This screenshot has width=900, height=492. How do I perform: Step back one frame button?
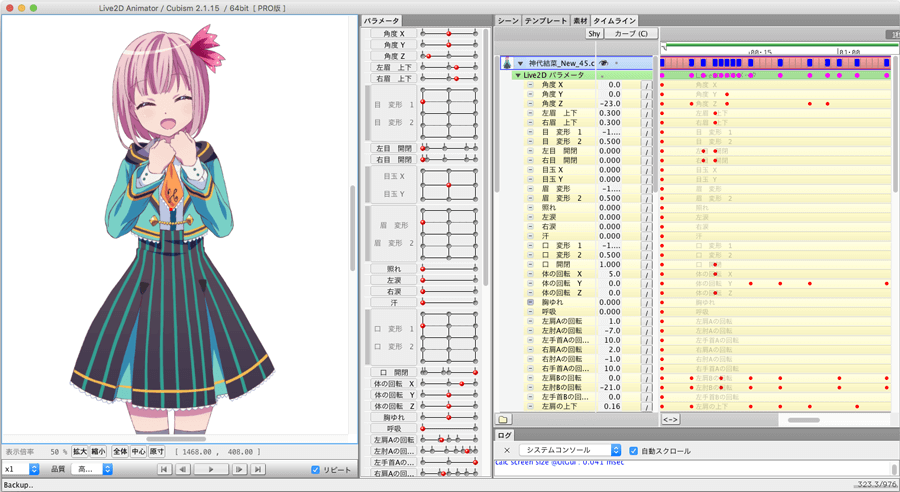coord(183,470)
